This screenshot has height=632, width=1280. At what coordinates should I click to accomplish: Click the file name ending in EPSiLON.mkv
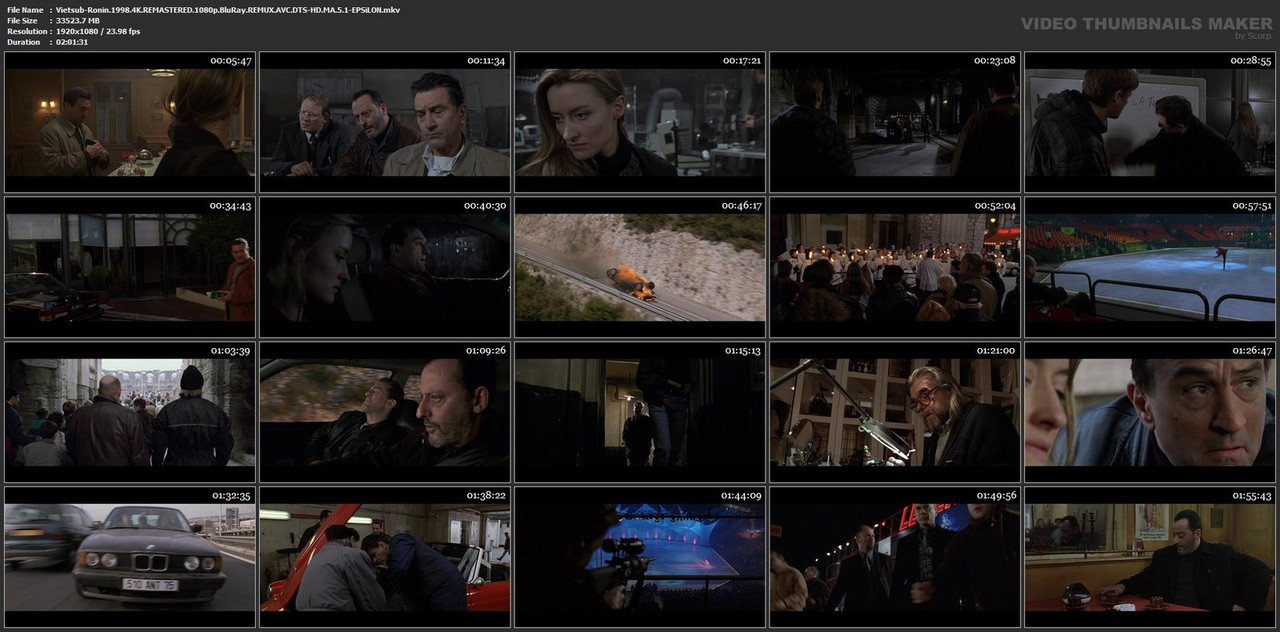pos(228,9)
